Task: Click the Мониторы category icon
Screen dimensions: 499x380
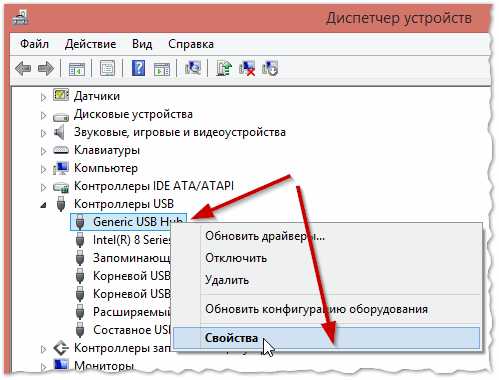Action: pyautogui.click(x=61, y=365)
